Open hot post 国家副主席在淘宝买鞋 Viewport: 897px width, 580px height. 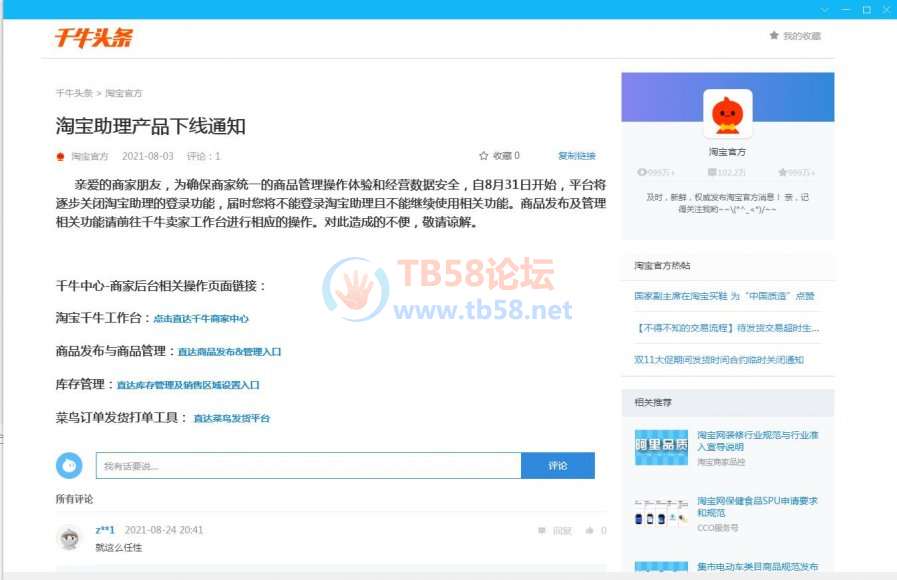pyautogui.click(x=724, y=296)
